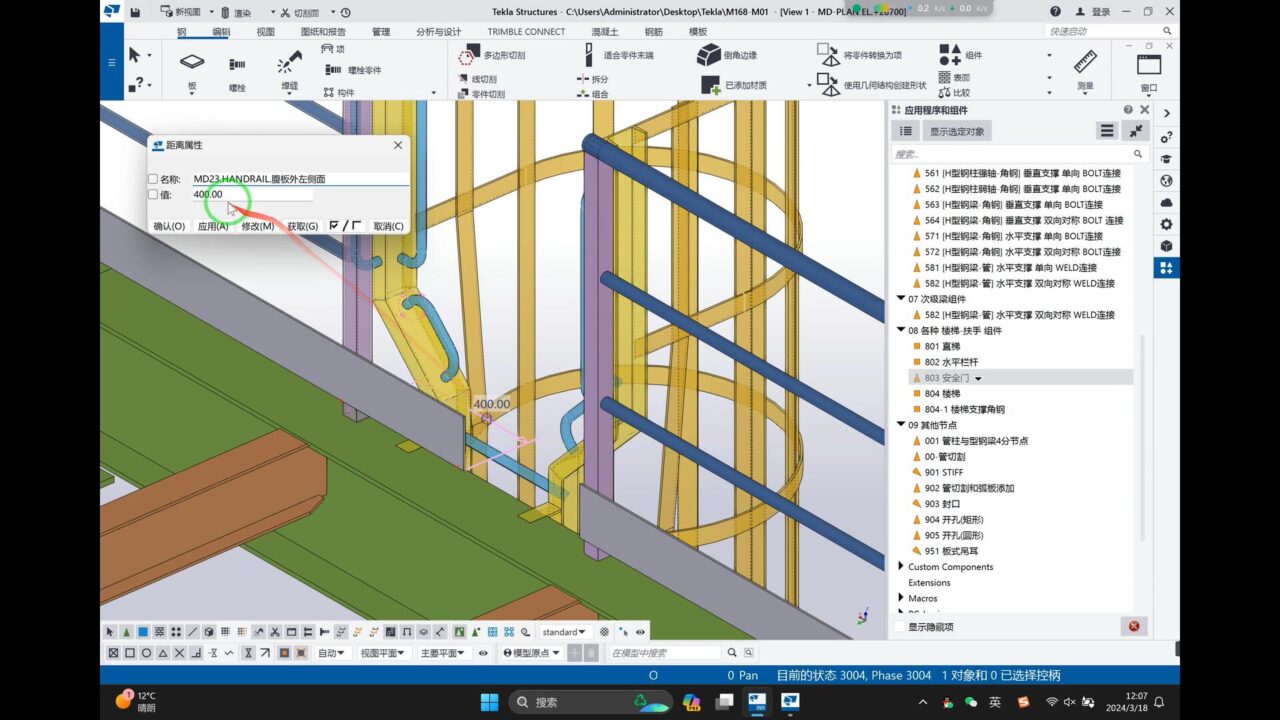The image size is (1280, 720).
Task: Open side panel graduation cap icon
Action: pyautogui.click(x=1166, y=159)
